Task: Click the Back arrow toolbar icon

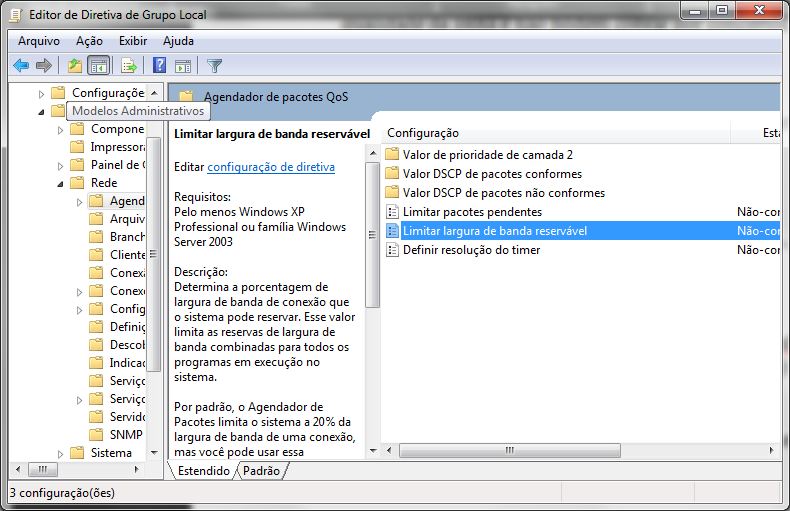Action: point(21,66)
